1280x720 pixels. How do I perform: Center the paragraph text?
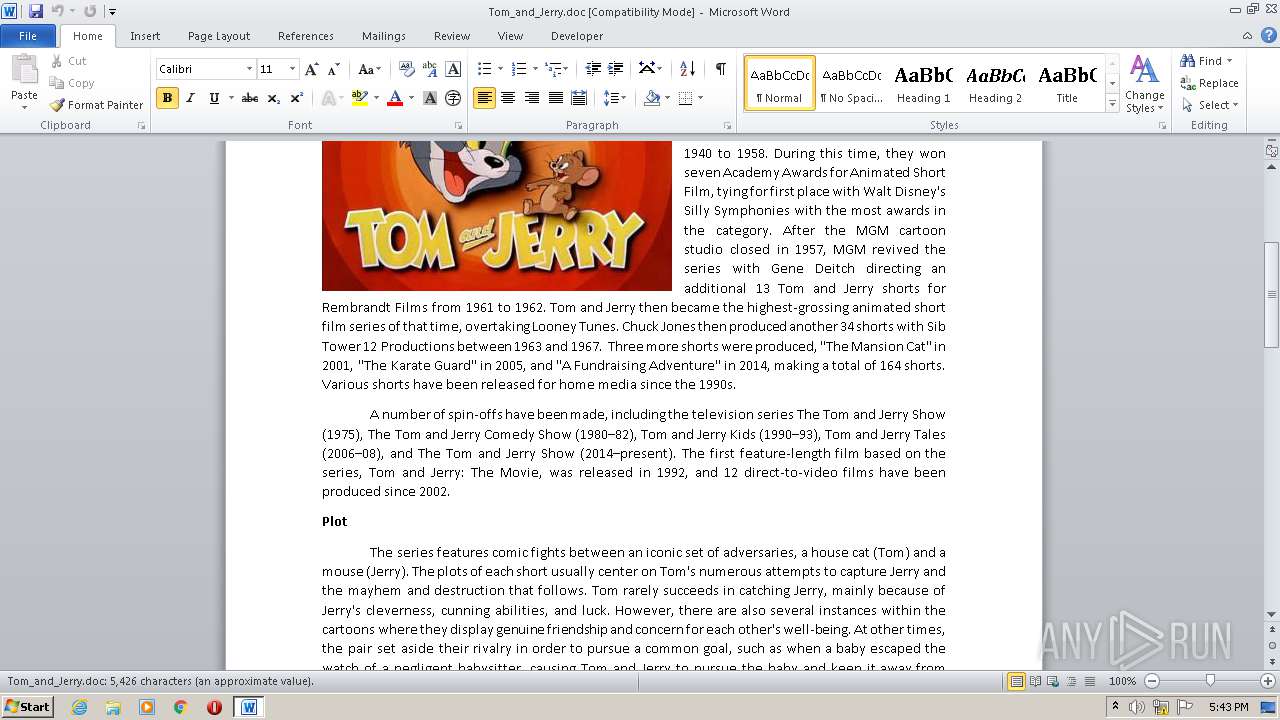pos(508,98)
